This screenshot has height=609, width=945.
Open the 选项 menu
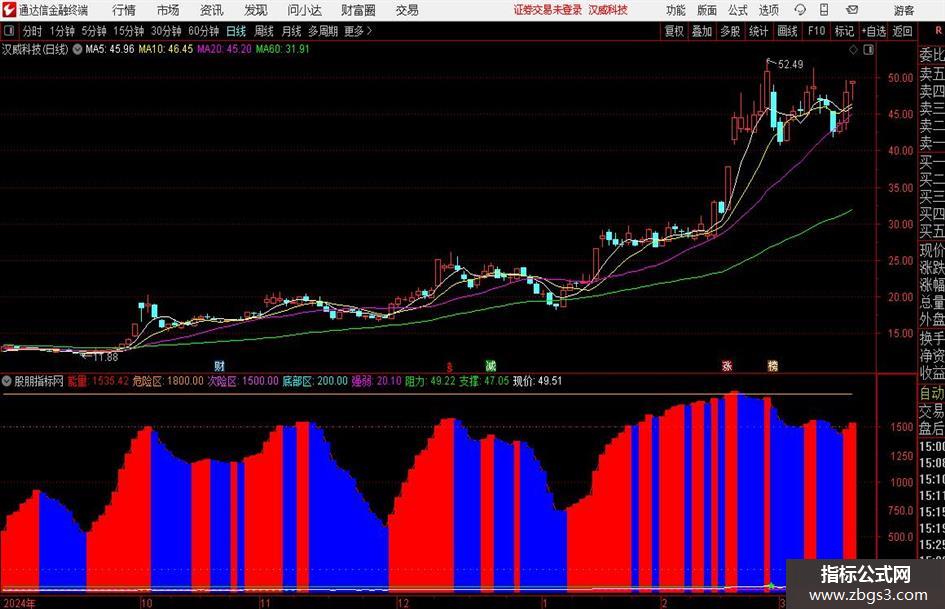(x=768, y=10)
